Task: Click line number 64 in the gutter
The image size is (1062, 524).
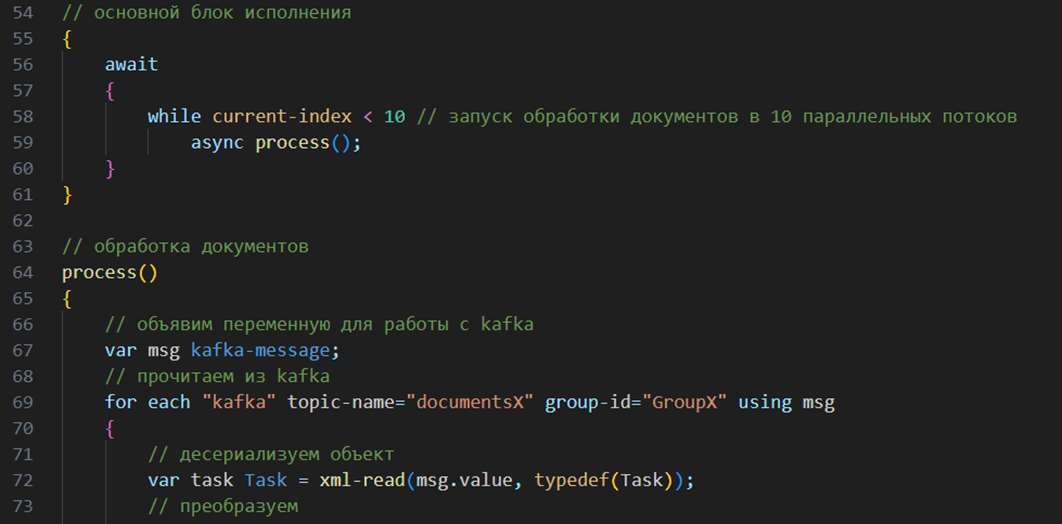Action: (x=22, y=273)
